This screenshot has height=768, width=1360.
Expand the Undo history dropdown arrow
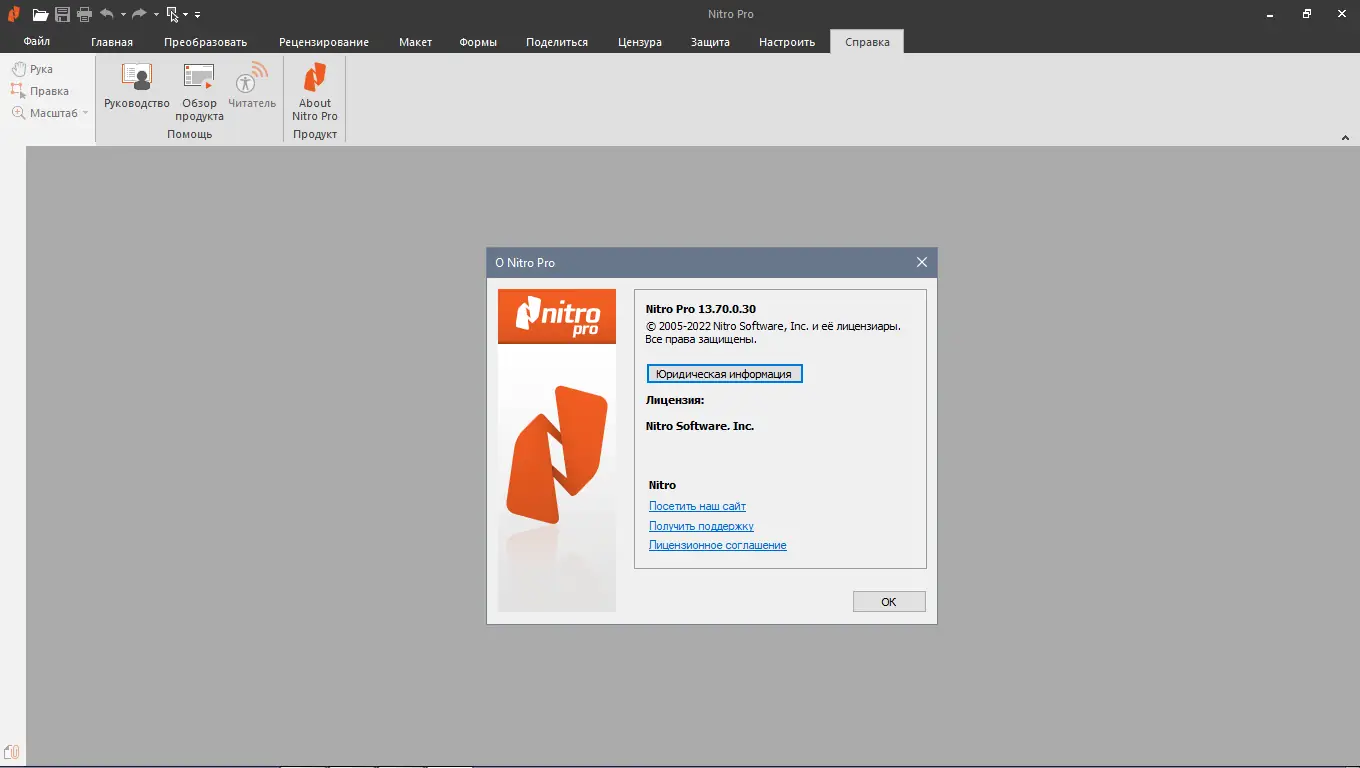coord(123,15)
